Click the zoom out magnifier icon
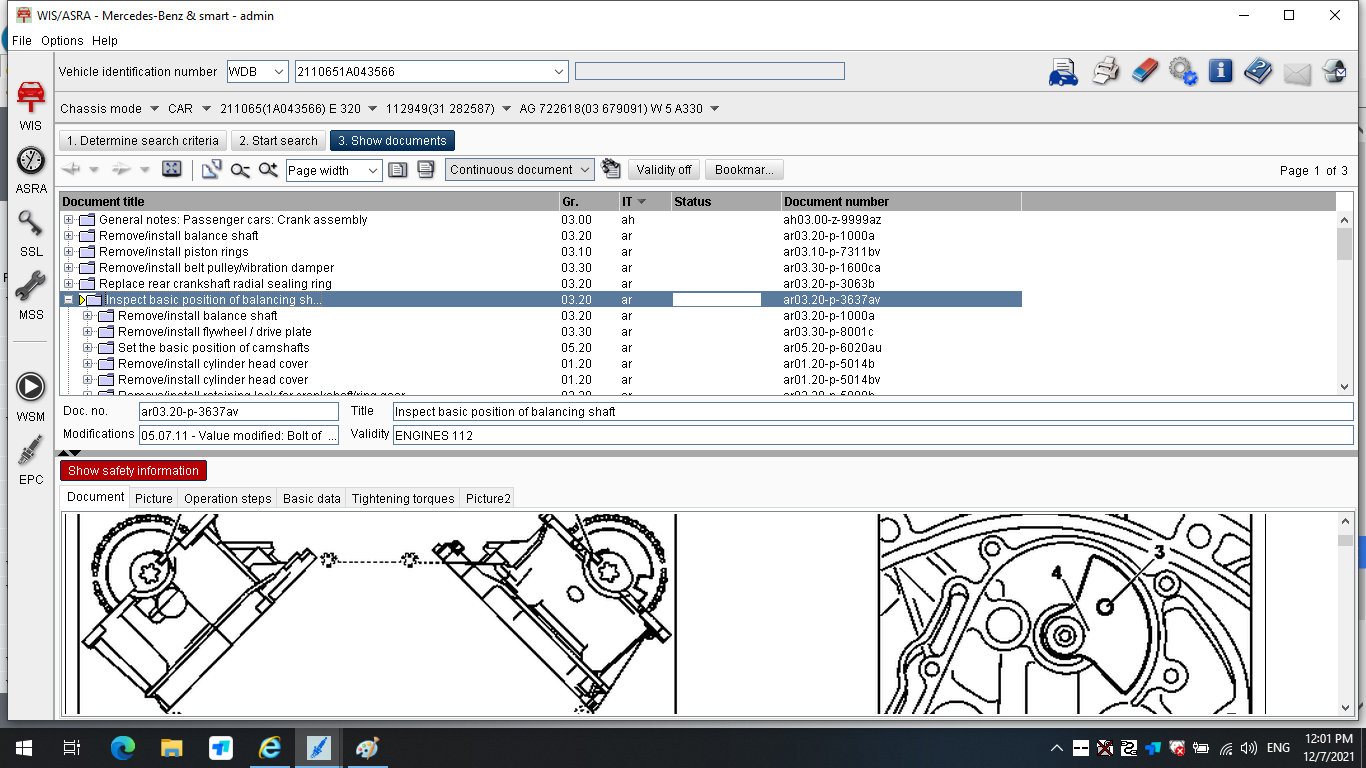1366x768 pixels. [240, 170]
